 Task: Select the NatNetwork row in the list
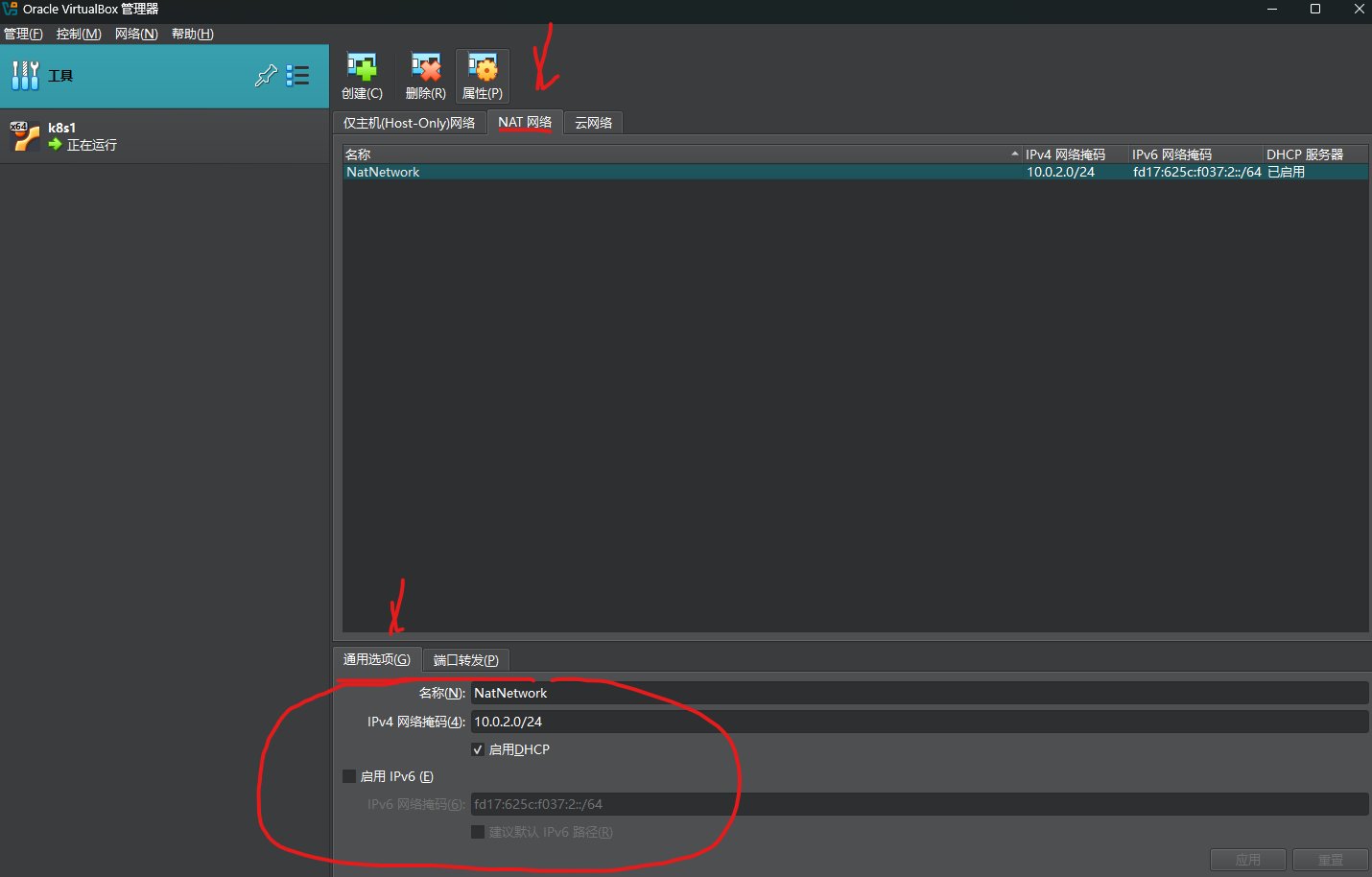pyautogui.click(x=855, y=172)
